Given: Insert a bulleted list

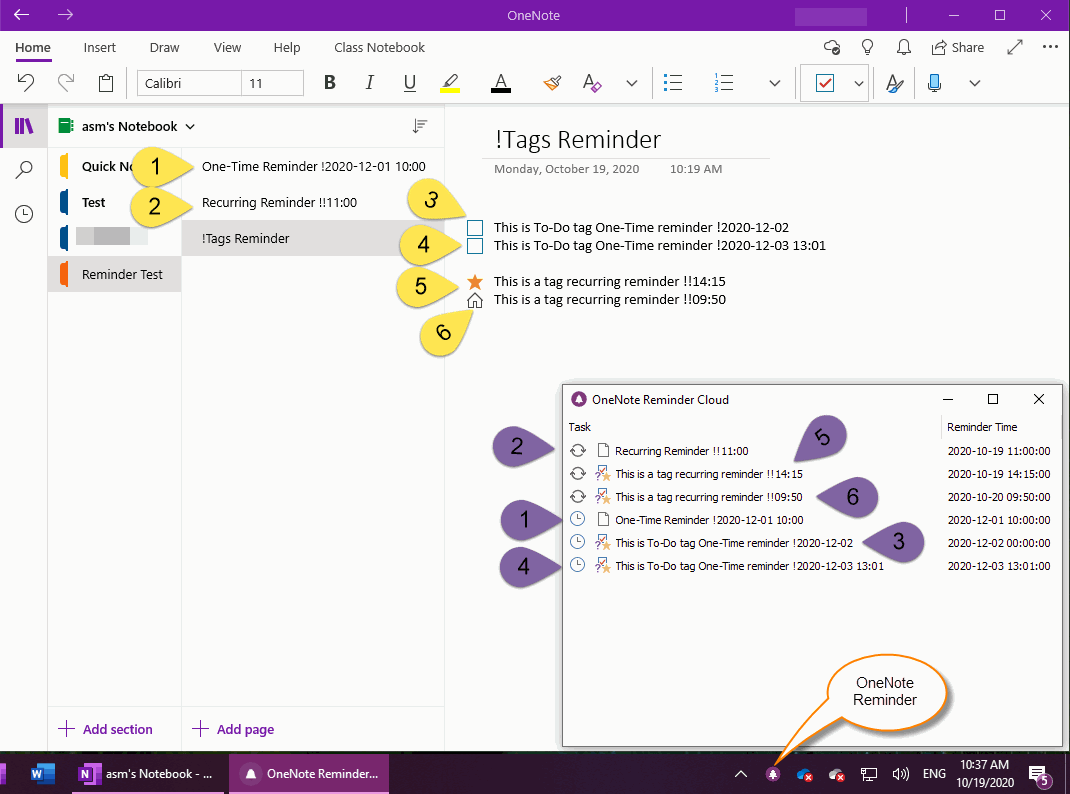Looking at the screenshot, I should pyautogui.click(x=673, y=83).
